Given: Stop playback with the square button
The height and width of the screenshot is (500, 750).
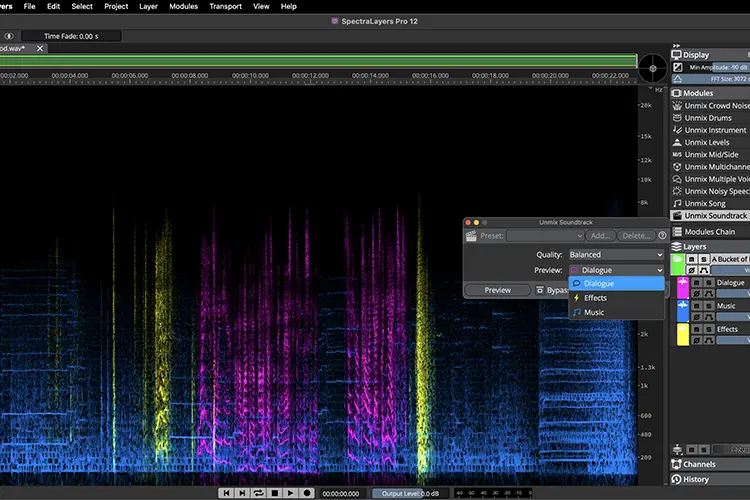Looking at the screenshot, I should 275,493.
